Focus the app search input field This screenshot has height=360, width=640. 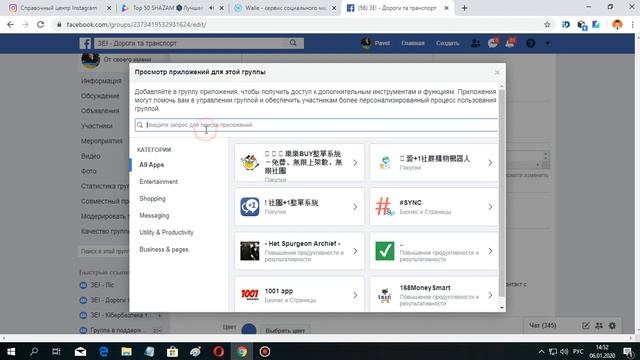click(316, 125)
